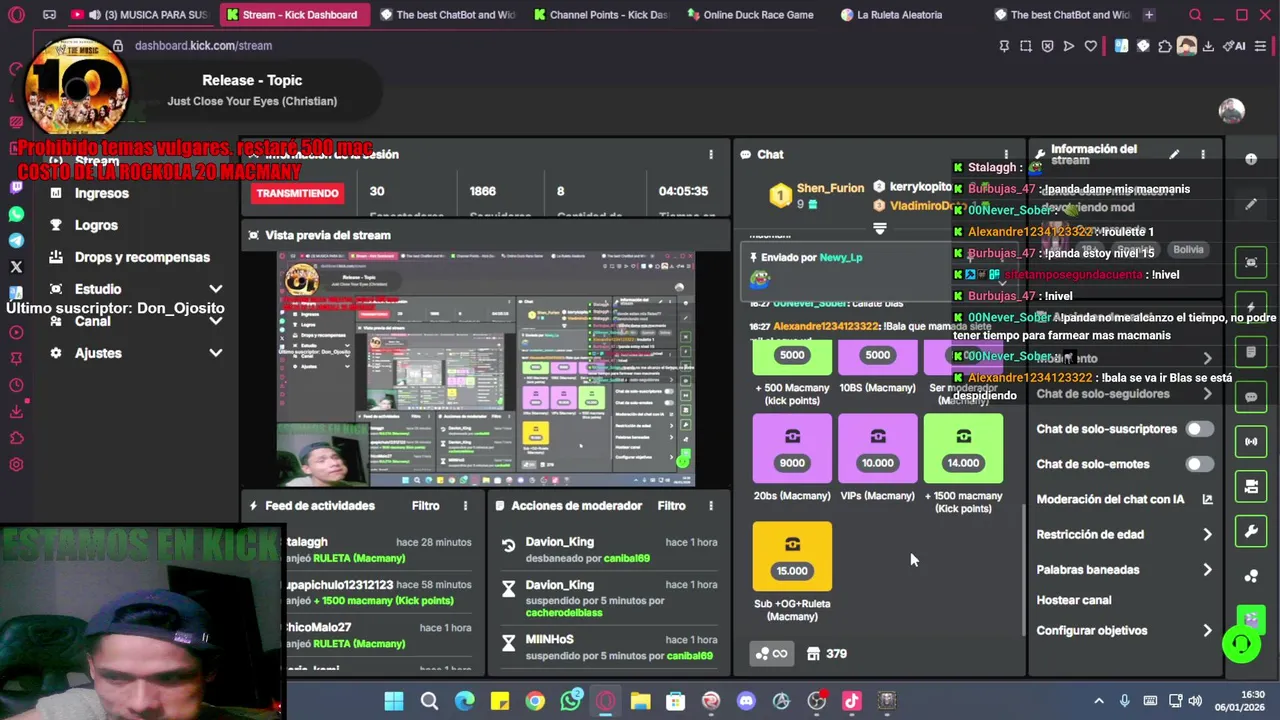Click Newy_Lp username in pinned message
The image size is (1280, 720).
pos(841,258)
